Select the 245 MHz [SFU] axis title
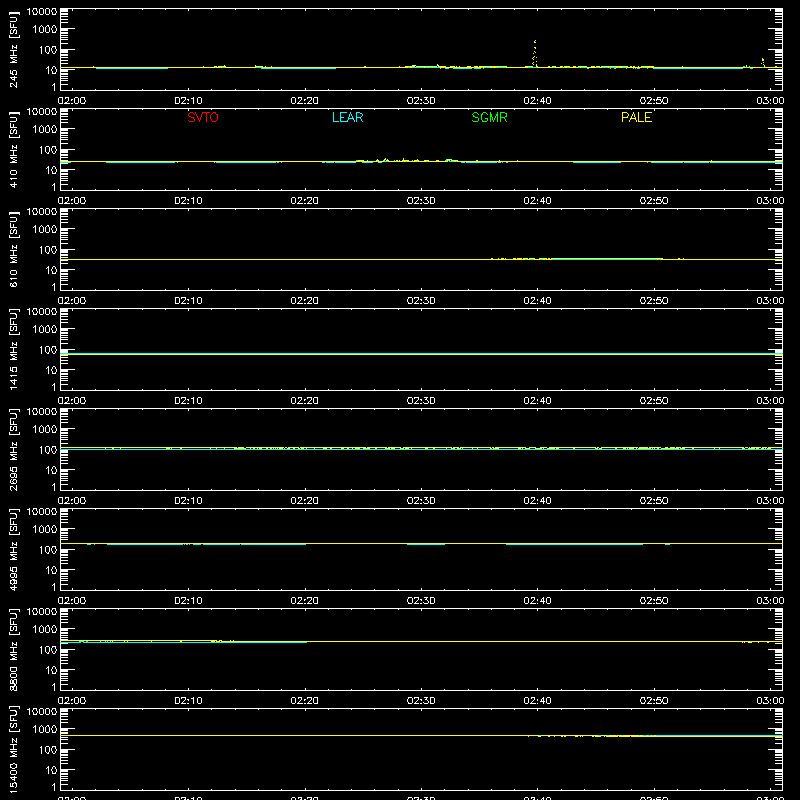 click(13, 50)
